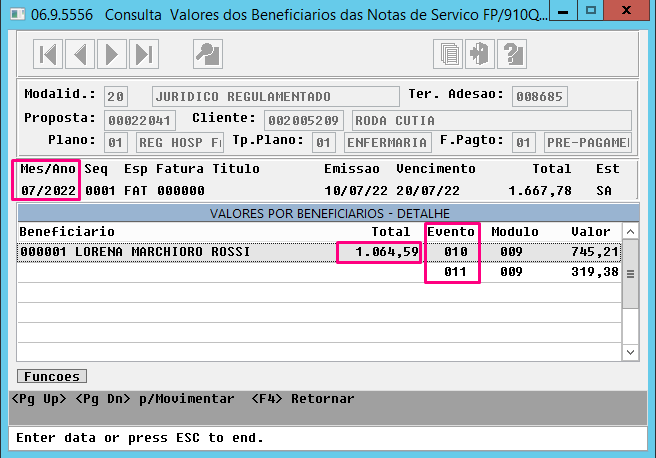Jump to the last record
Image resolution: width=656 pixels, height=458 pixels.
(x=144, y=54)
